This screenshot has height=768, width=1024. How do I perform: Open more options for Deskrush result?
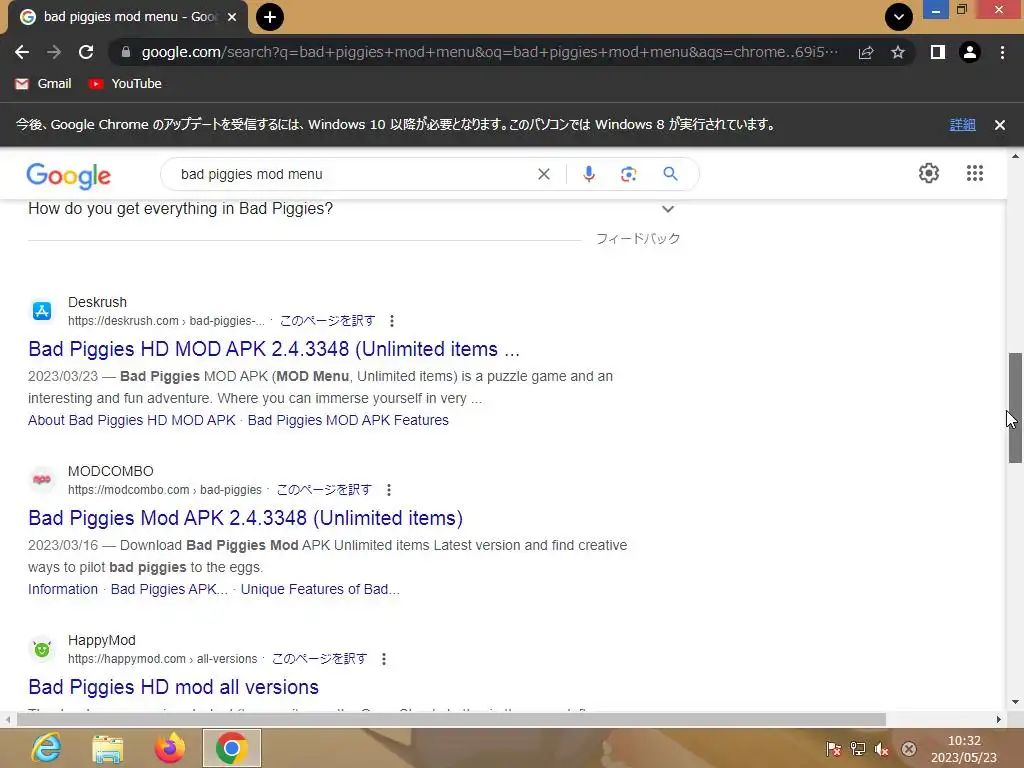pos(392,321)
